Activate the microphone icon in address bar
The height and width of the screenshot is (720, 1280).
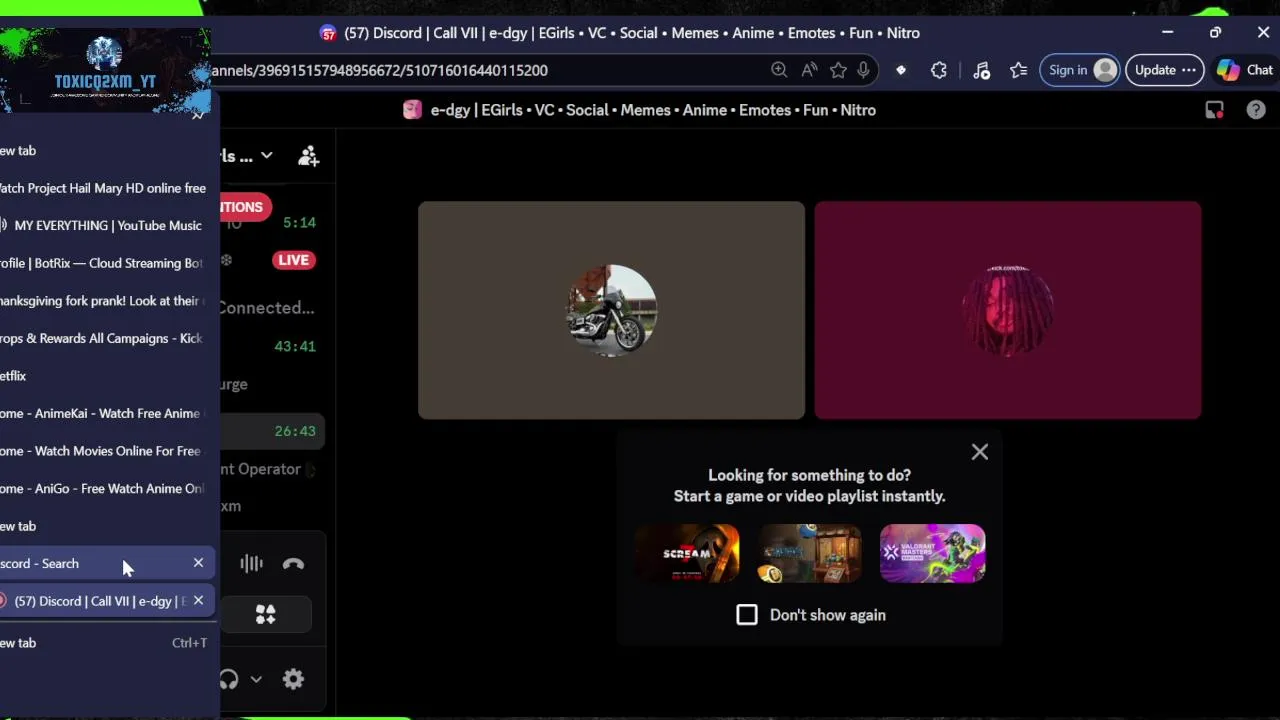click(863, 70)
